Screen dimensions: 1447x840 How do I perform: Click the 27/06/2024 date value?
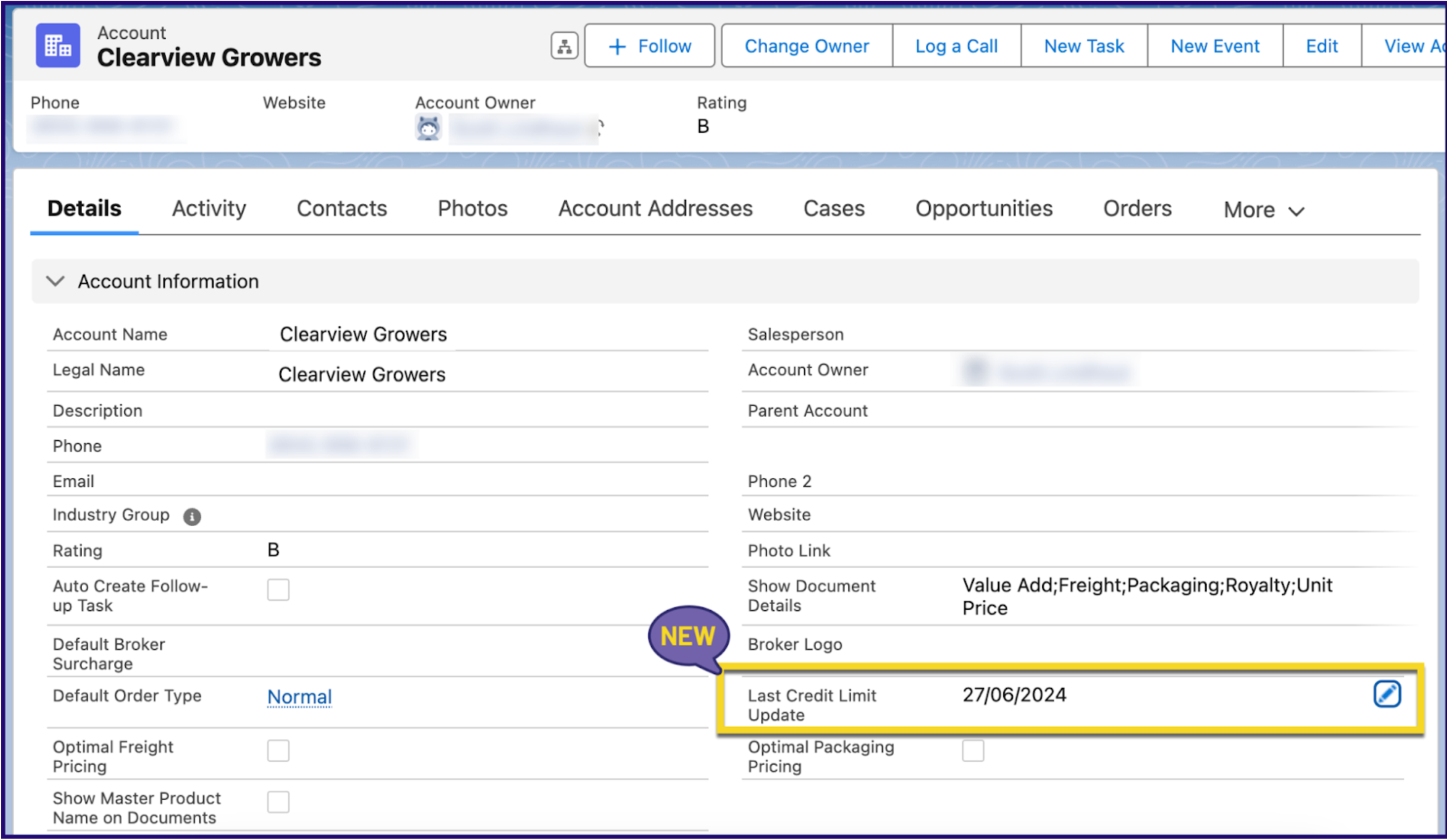1014,695
